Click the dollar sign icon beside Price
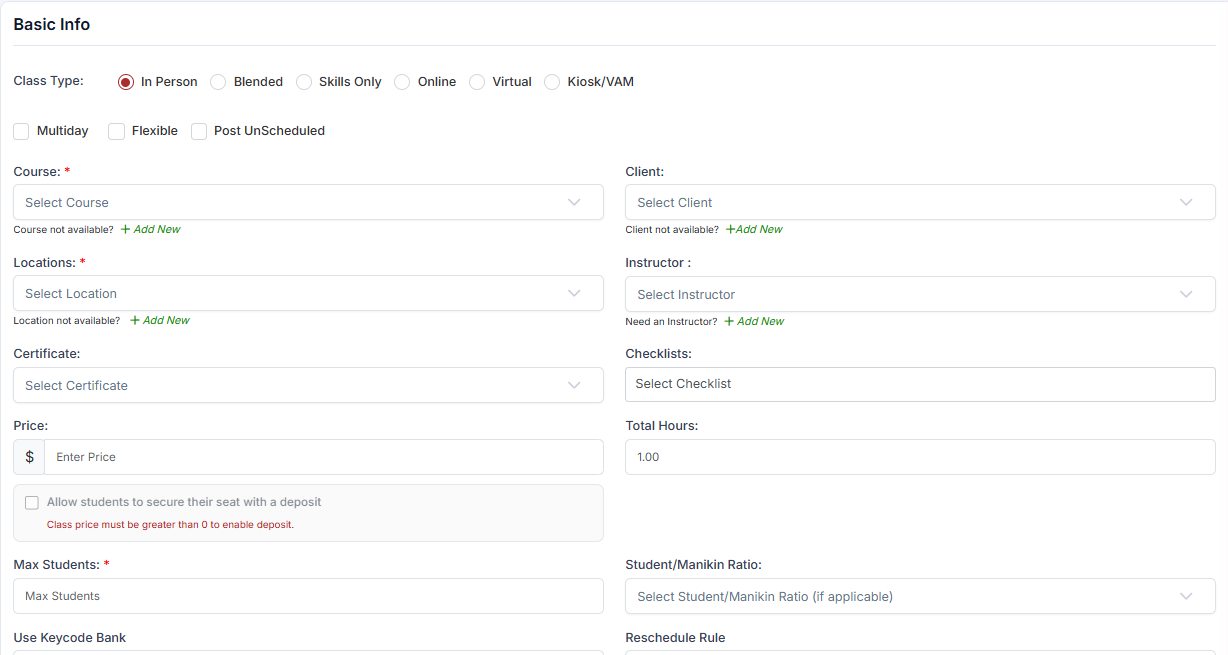This screenshot has width=1228, height=655. click(x=29, y=457)
